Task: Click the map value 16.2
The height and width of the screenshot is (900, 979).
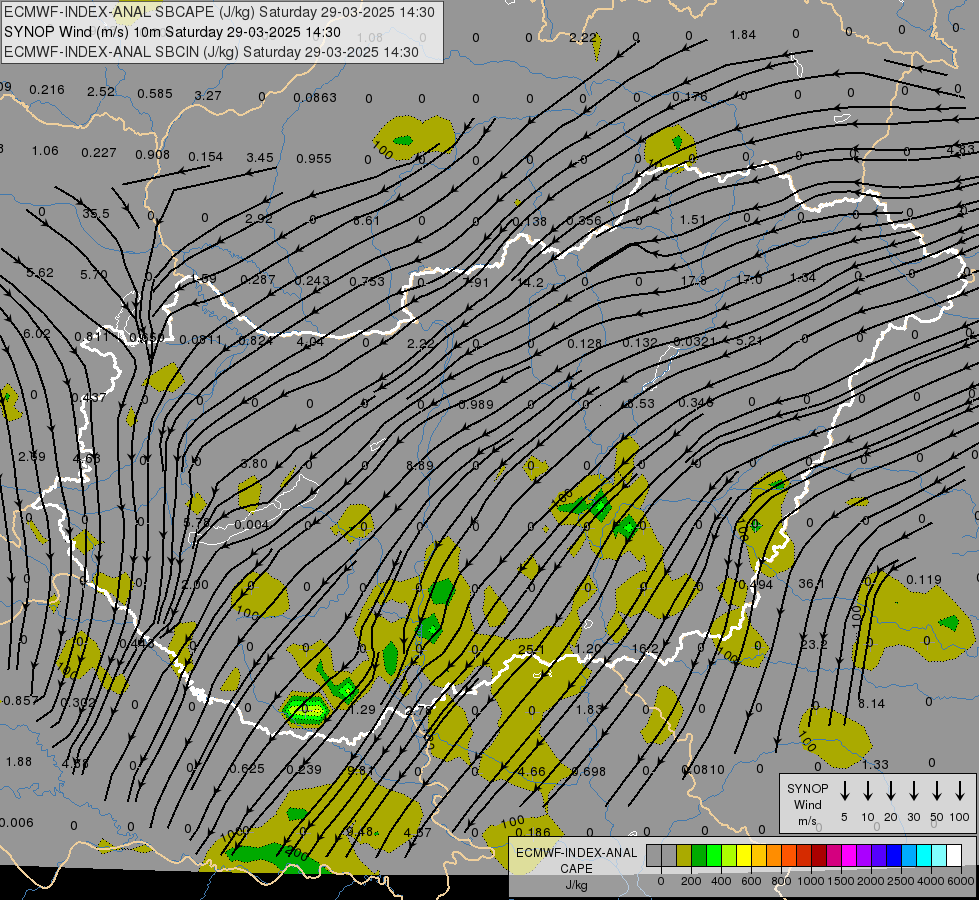Action: point(645,648)
